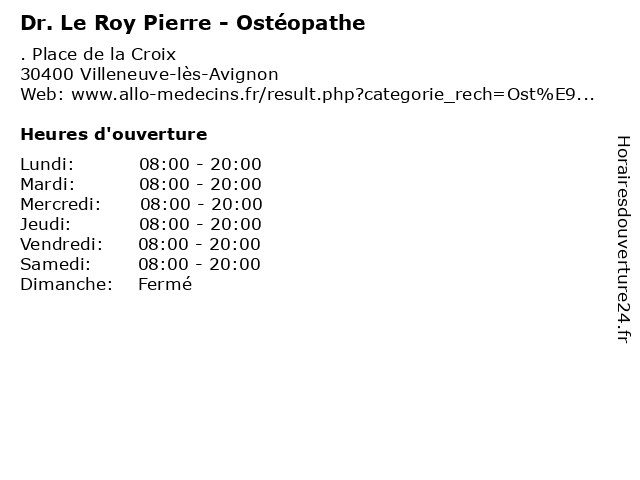Click the Fermé status for Dimanche
The height and width of the screenshot is (480, 640).
click(165, 284)
